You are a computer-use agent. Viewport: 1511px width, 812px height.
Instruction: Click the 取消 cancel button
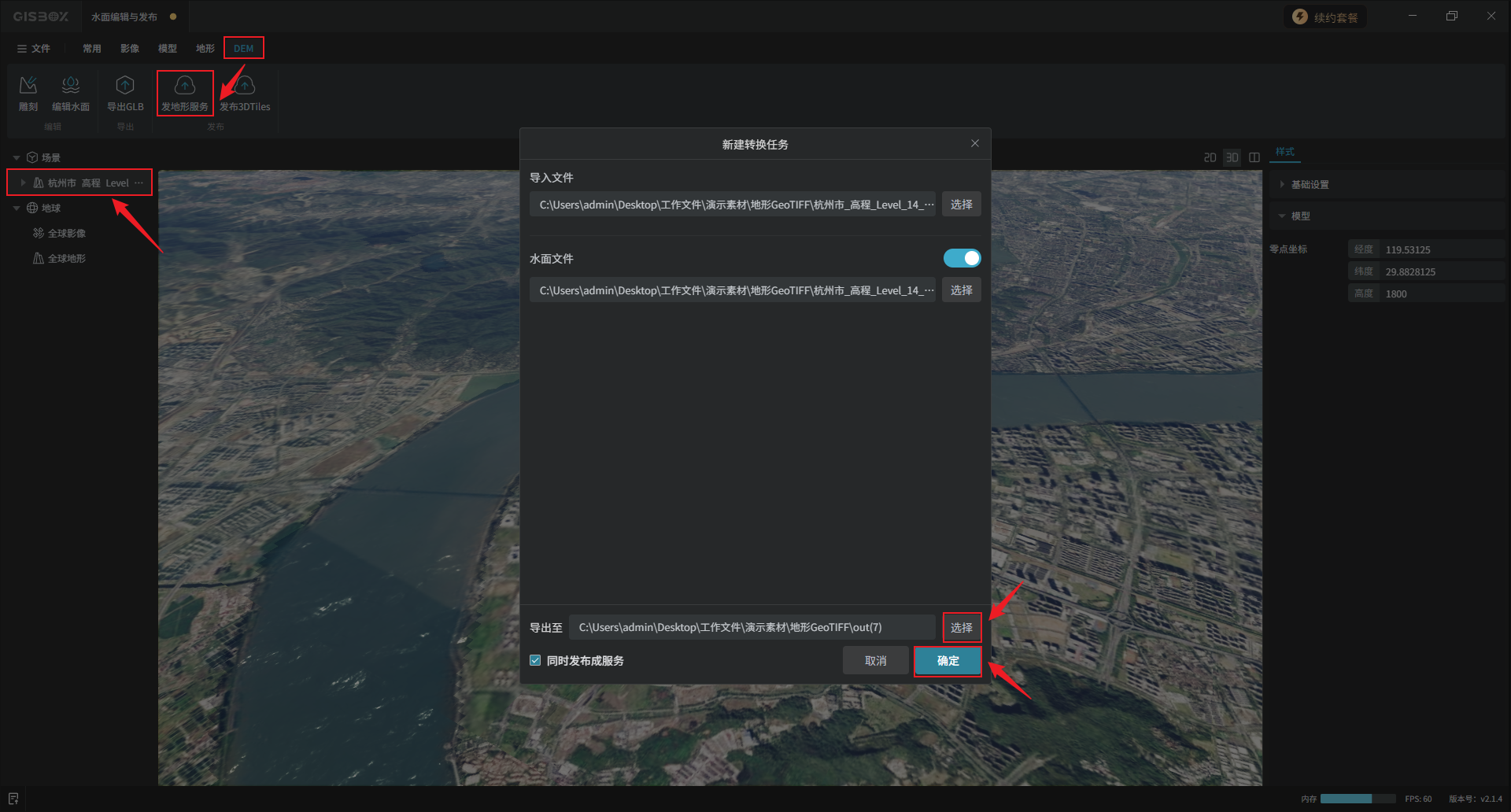875,661
